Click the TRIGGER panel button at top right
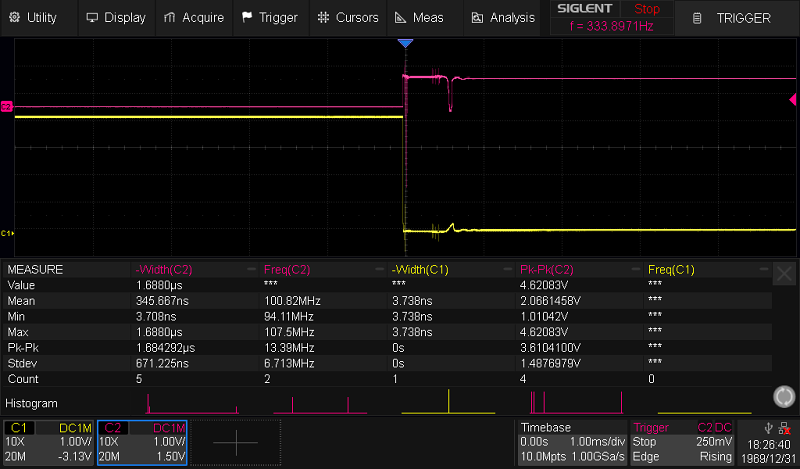Image resolution: width=800 pixels, height=469 pixels. pyautogui.click(x=736, y=18)
